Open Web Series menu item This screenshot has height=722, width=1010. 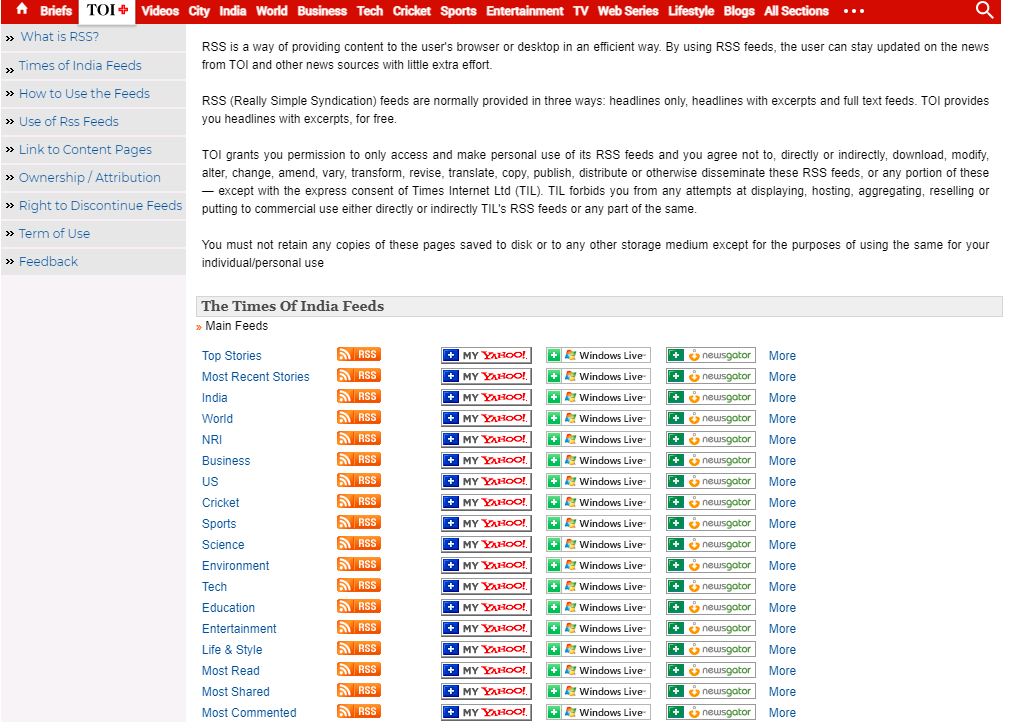[x=628, y=11]
